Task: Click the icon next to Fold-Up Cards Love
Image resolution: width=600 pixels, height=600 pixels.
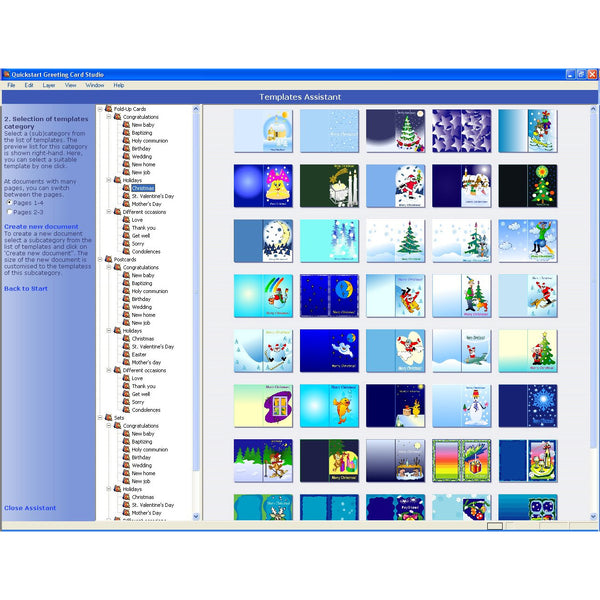Action: [126, 220]
